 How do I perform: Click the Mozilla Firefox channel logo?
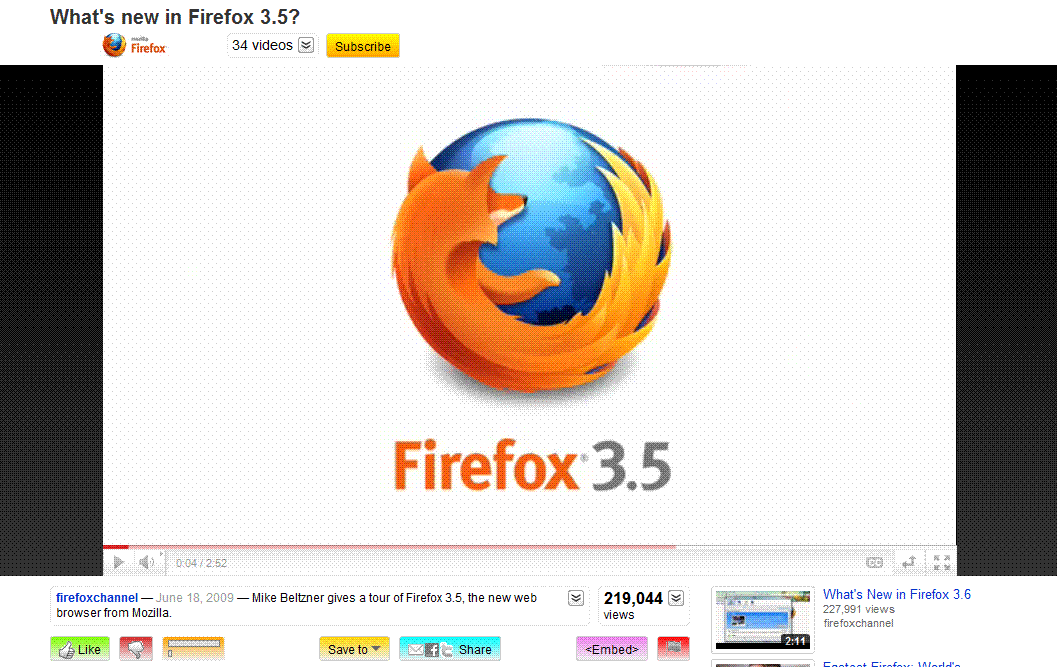134,45
